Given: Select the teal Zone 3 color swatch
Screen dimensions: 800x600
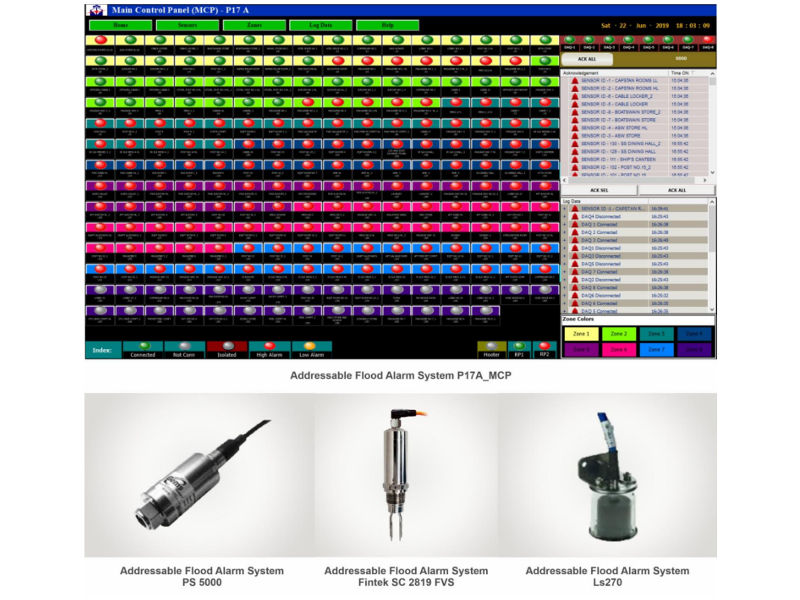Looking at the screenshot, I should [x=656, y=334].
